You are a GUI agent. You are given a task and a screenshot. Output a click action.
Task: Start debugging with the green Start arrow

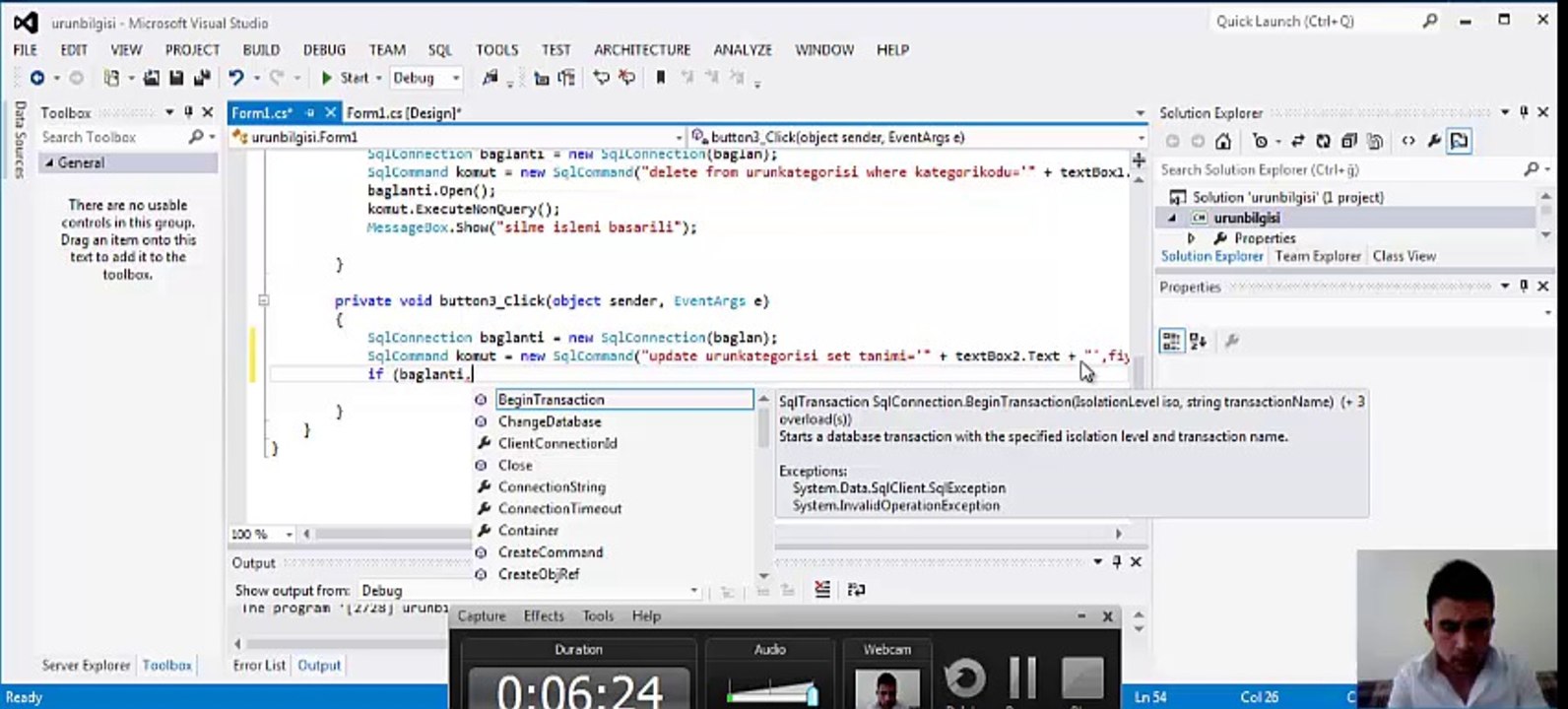pyautogui.click(x=345, y=78)
